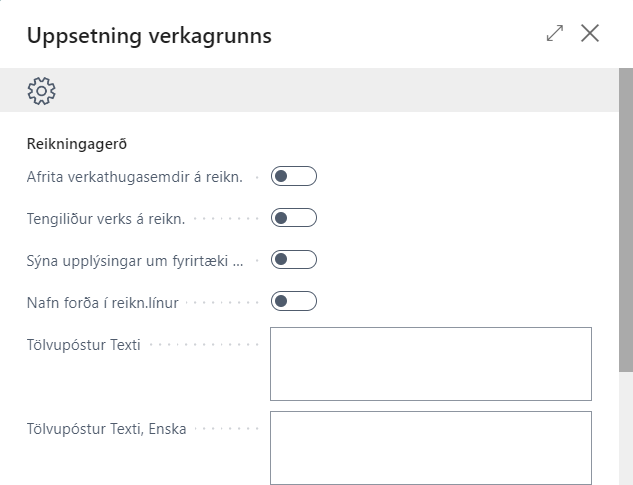Turn on Sýna upplýsingar um fyrirtæki switch
The image size is (633, 485).
coord(294,260)
